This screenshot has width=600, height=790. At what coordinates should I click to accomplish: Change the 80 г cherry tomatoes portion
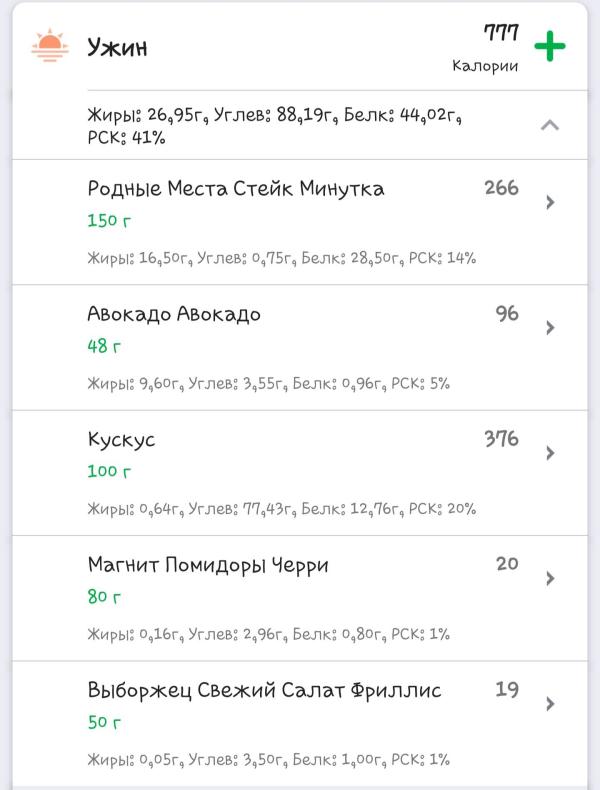click(104, 596)
